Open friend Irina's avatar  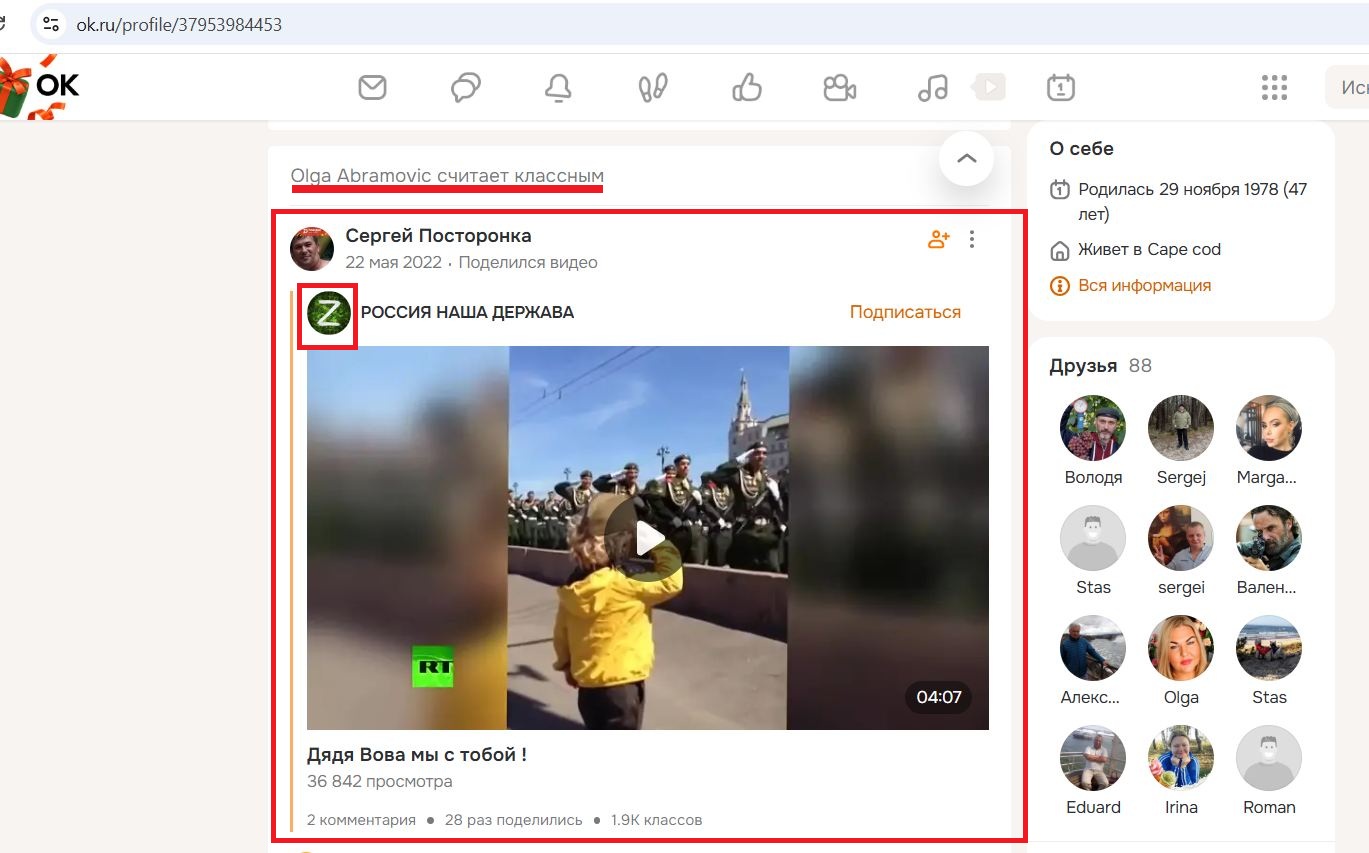click(x=1181, y=758)
